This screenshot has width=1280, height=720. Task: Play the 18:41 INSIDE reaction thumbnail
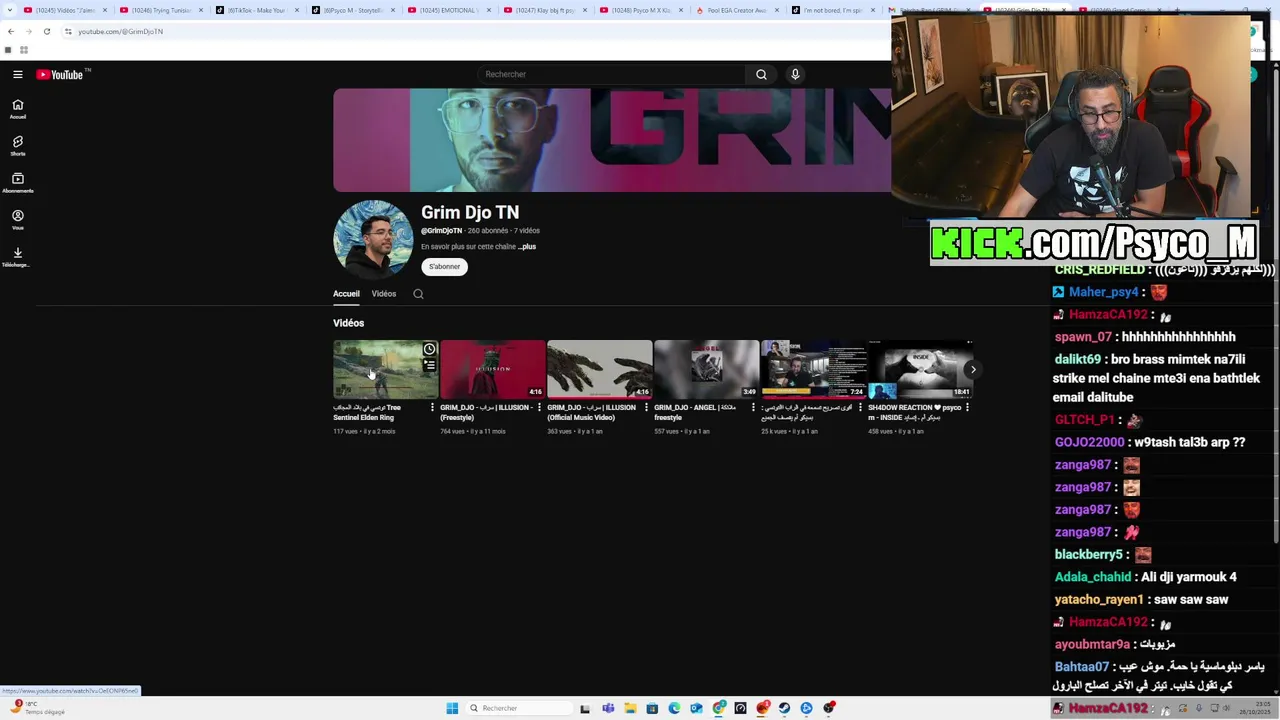[921, 369]
